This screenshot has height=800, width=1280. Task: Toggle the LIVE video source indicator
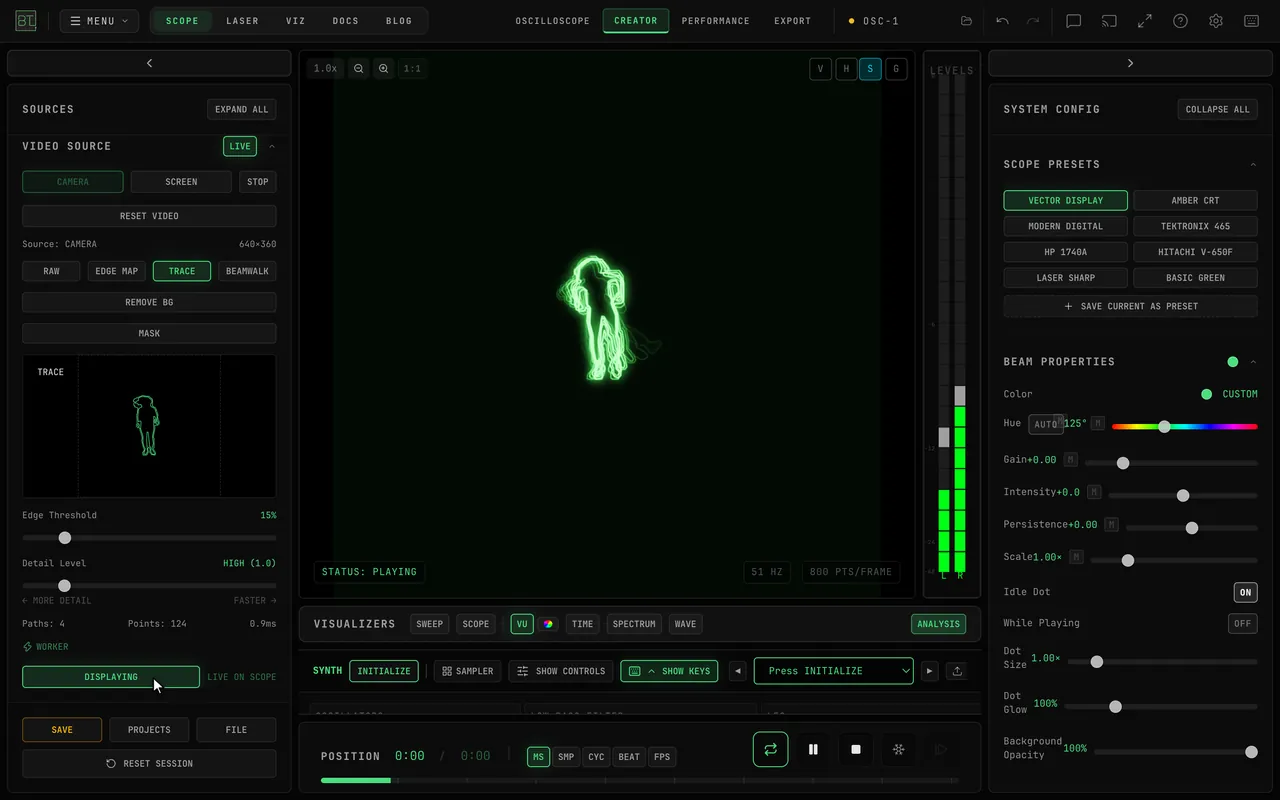click(x=240, y=146)
